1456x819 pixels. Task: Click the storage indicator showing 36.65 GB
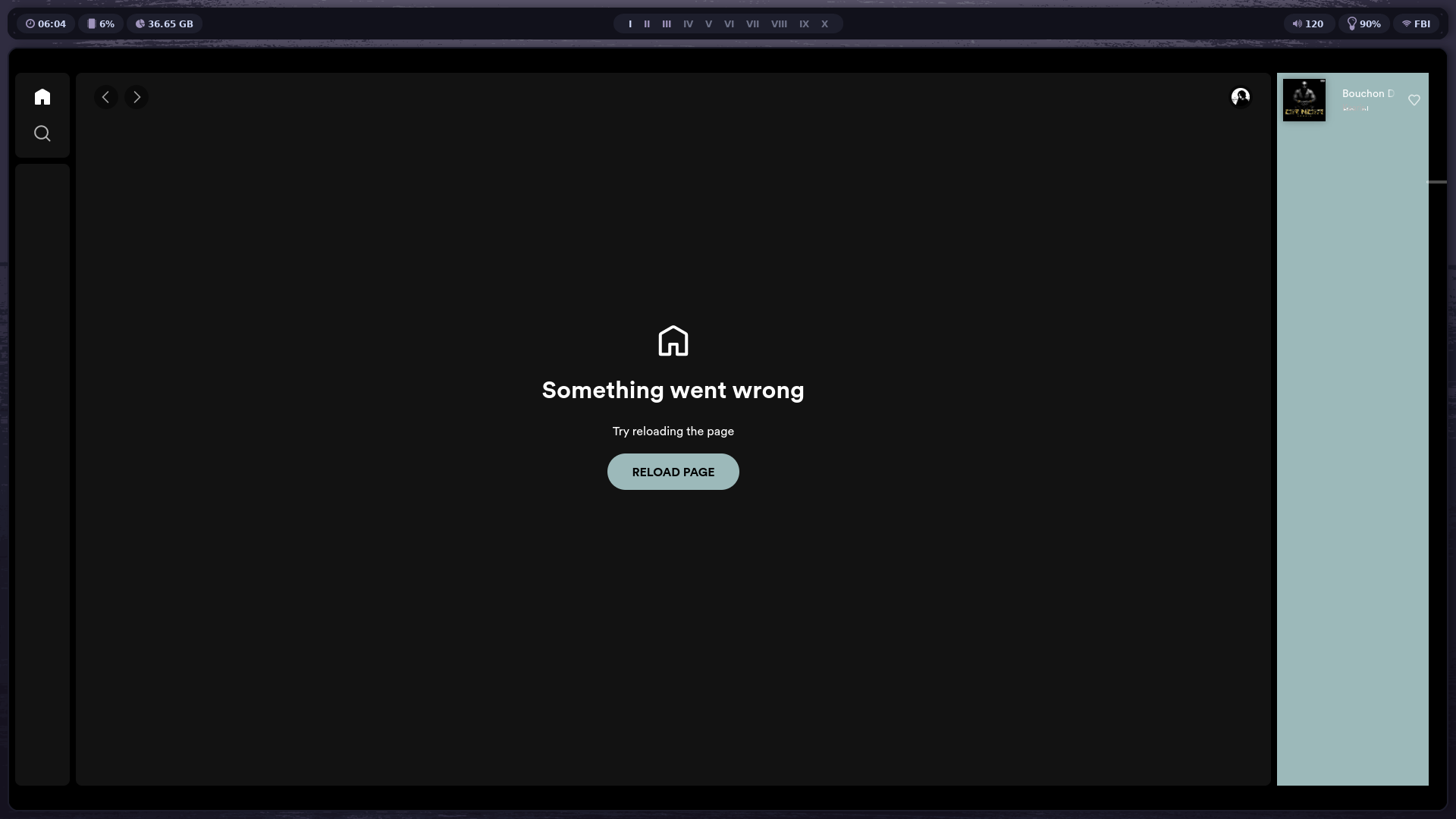click(x=164, y=24)
